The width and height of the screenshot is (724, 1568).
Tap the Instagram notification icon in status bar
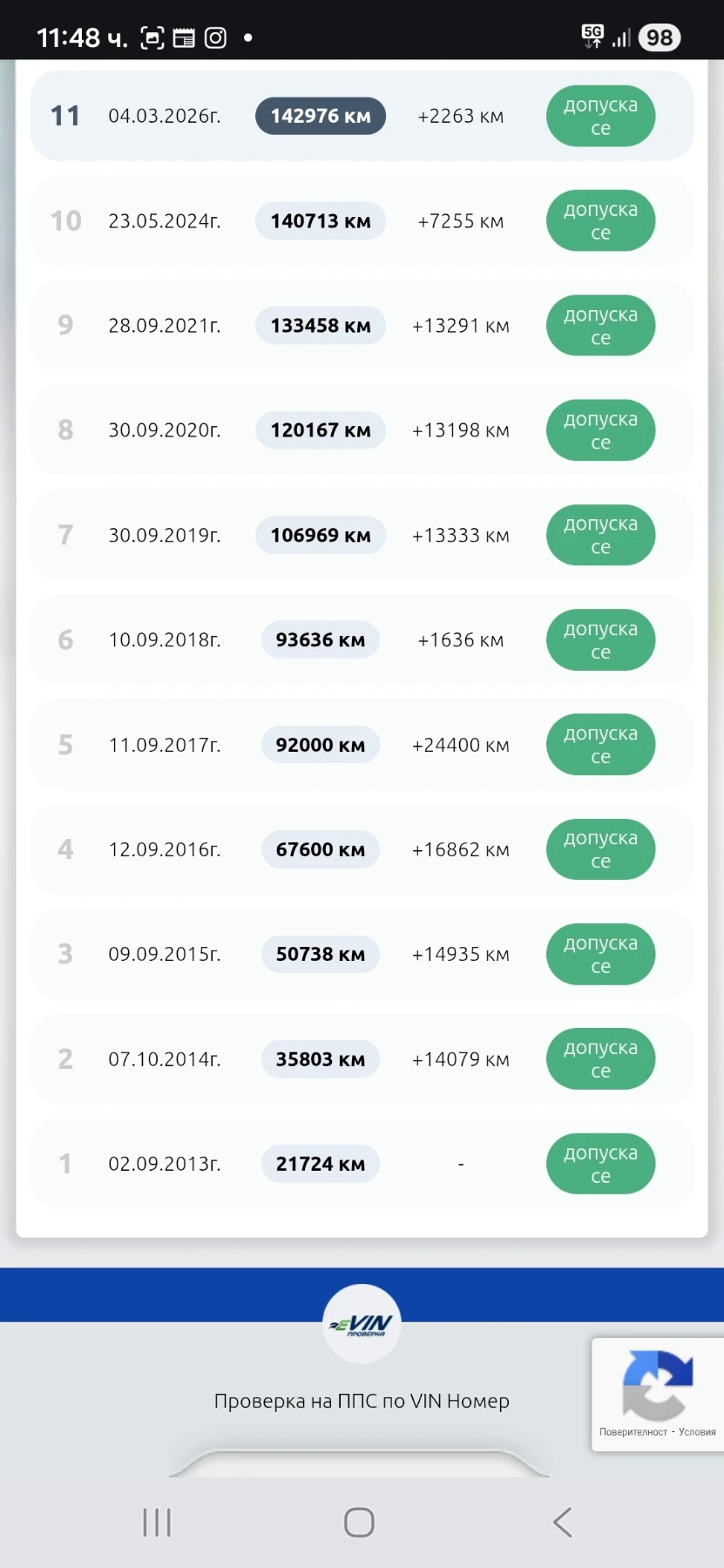(x=215, y=37)
